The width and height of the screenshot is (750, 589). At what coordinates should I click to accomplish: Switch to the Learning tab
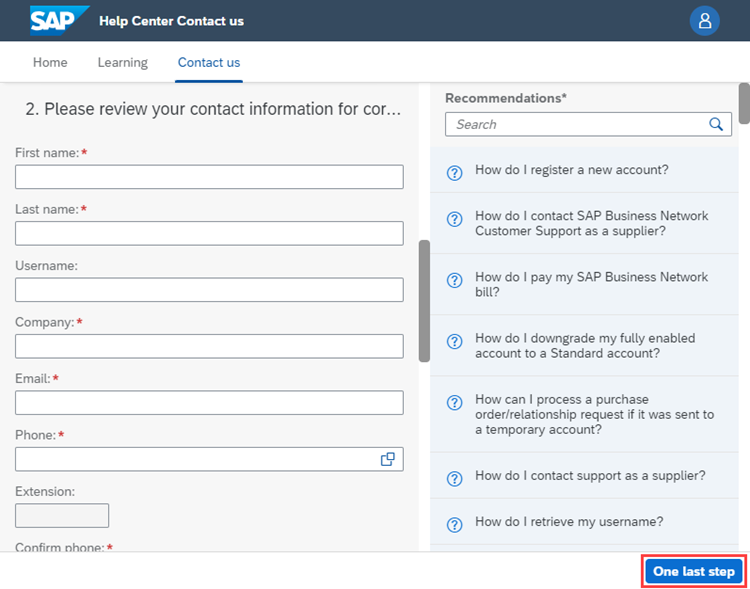click(122, 62)
